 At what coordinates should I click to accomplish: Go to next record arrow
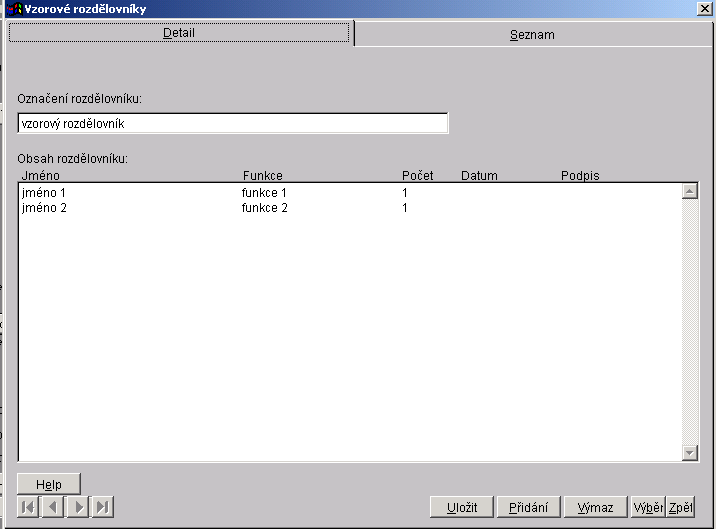pos(78,507)
